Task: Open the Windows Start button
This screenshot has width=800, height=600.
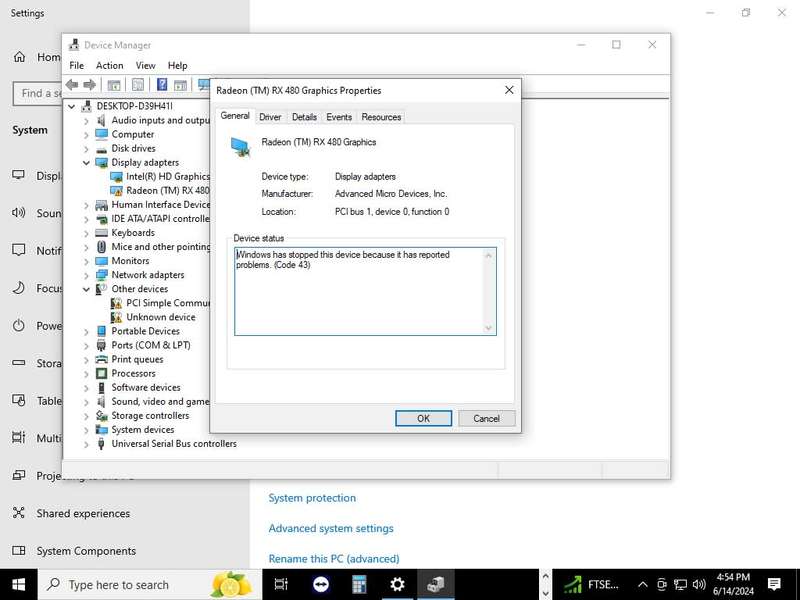Action: tap(18, 585)
